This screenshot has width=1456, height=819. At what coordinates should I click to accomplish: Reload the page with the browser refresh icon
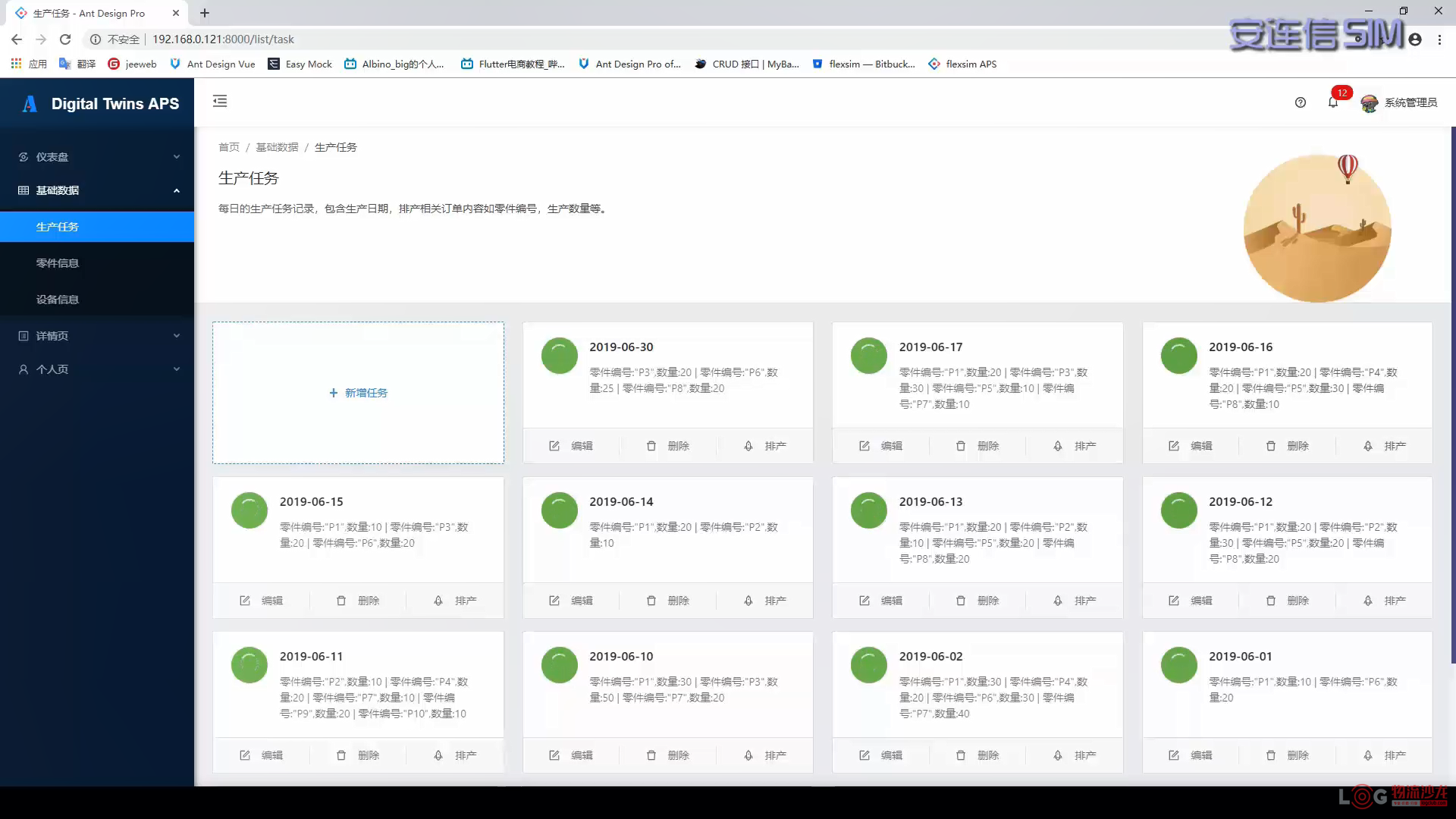[x=65, y=39]
